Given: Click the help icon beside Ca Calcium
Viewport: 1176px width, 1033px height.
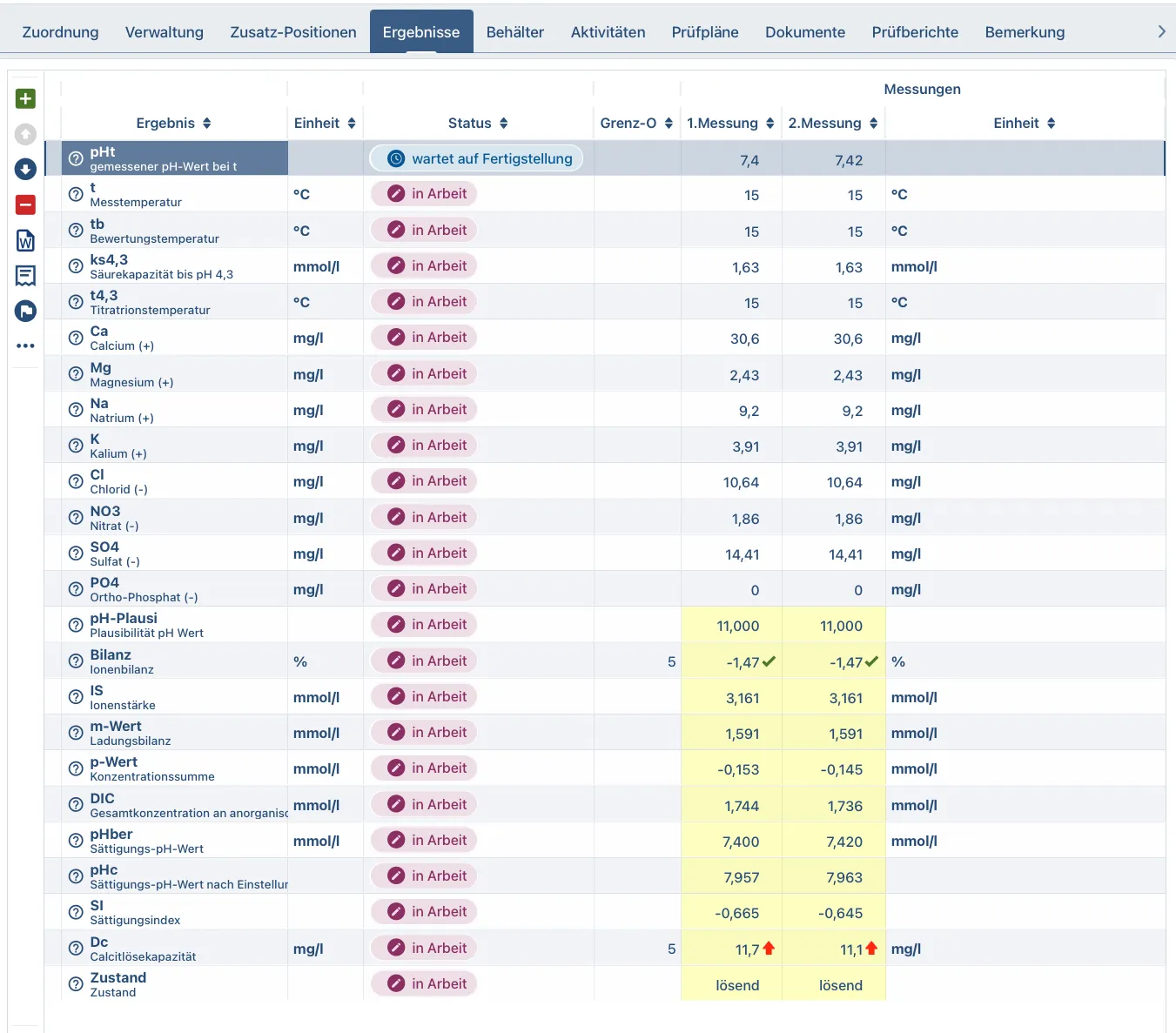Looking at the screenshot, I should tap(76, 338).
